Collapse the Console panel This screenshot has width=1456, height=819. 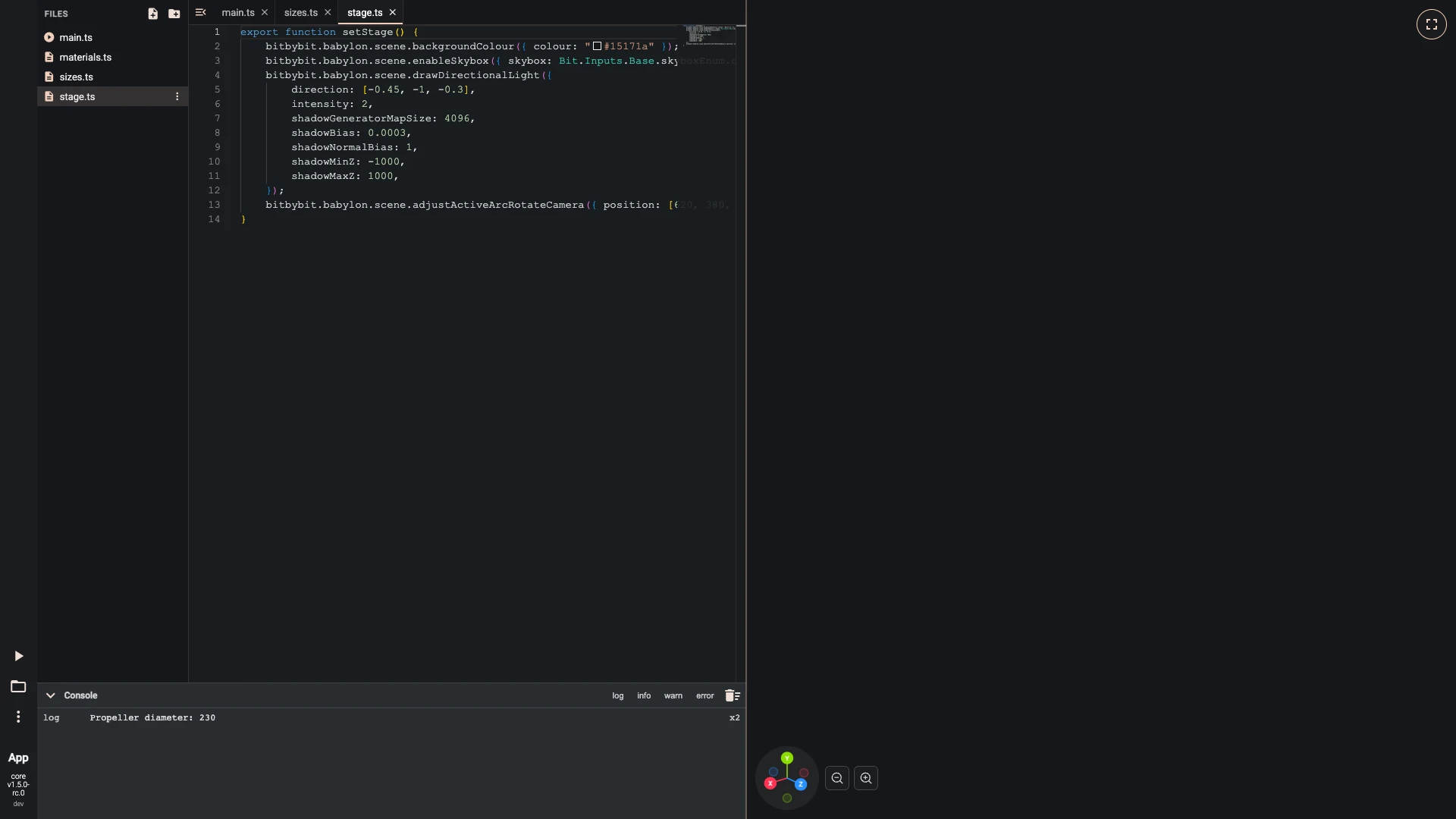[x=50, y=695]
